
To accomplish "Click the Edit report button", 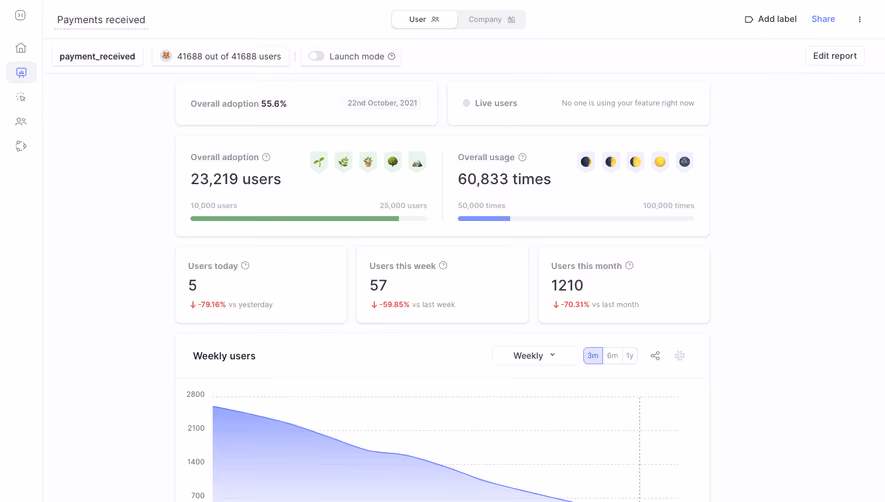I will (x=835, y=56).
